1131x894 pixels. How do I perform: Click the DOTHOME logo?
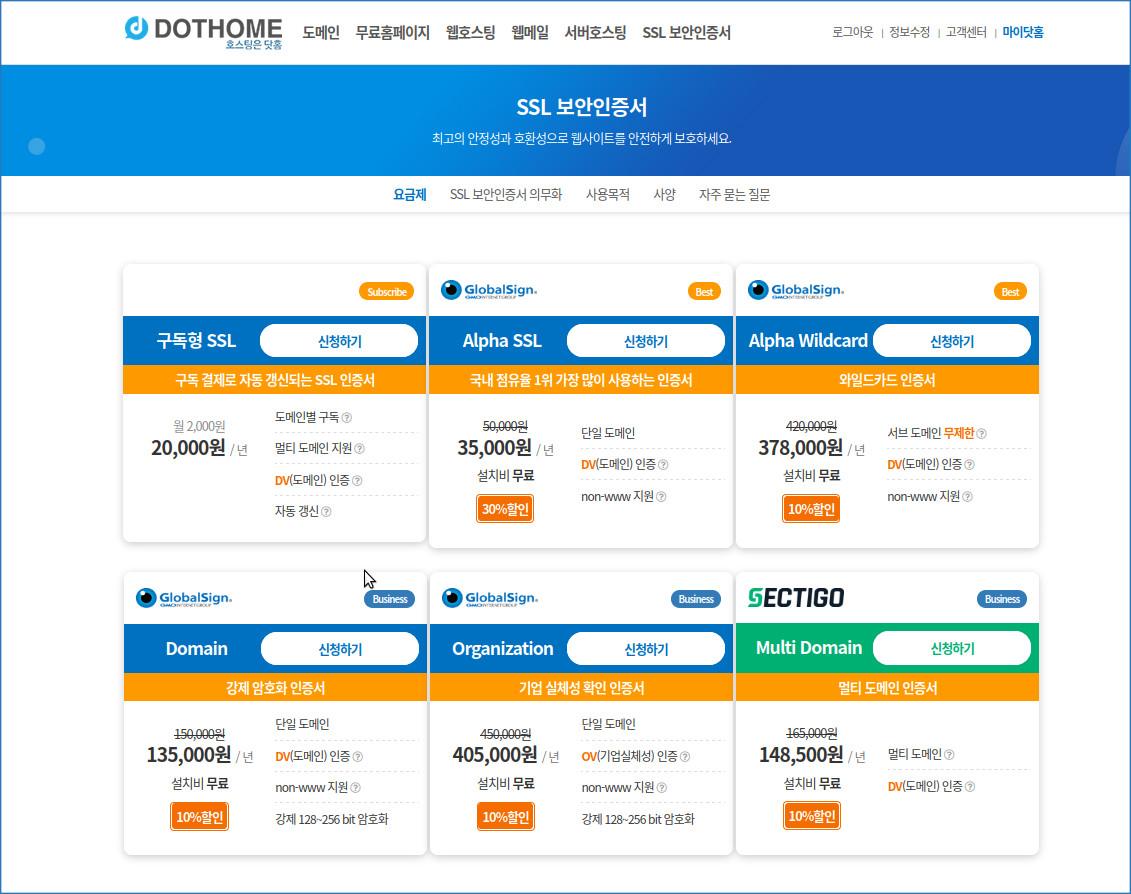(x=203, y=32)
